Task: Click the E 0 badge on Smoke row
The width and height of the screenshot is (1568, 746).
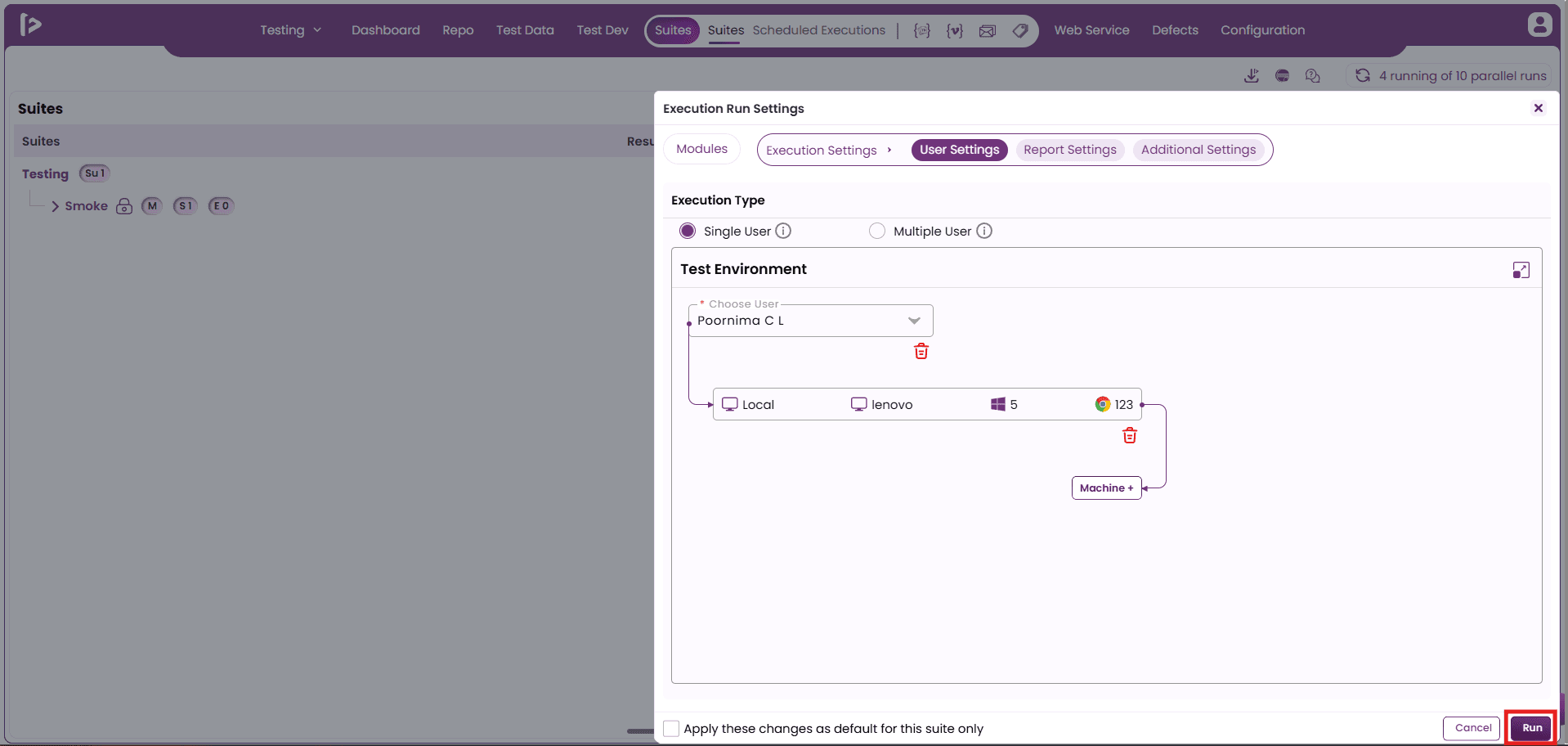Action: point(221,206)
